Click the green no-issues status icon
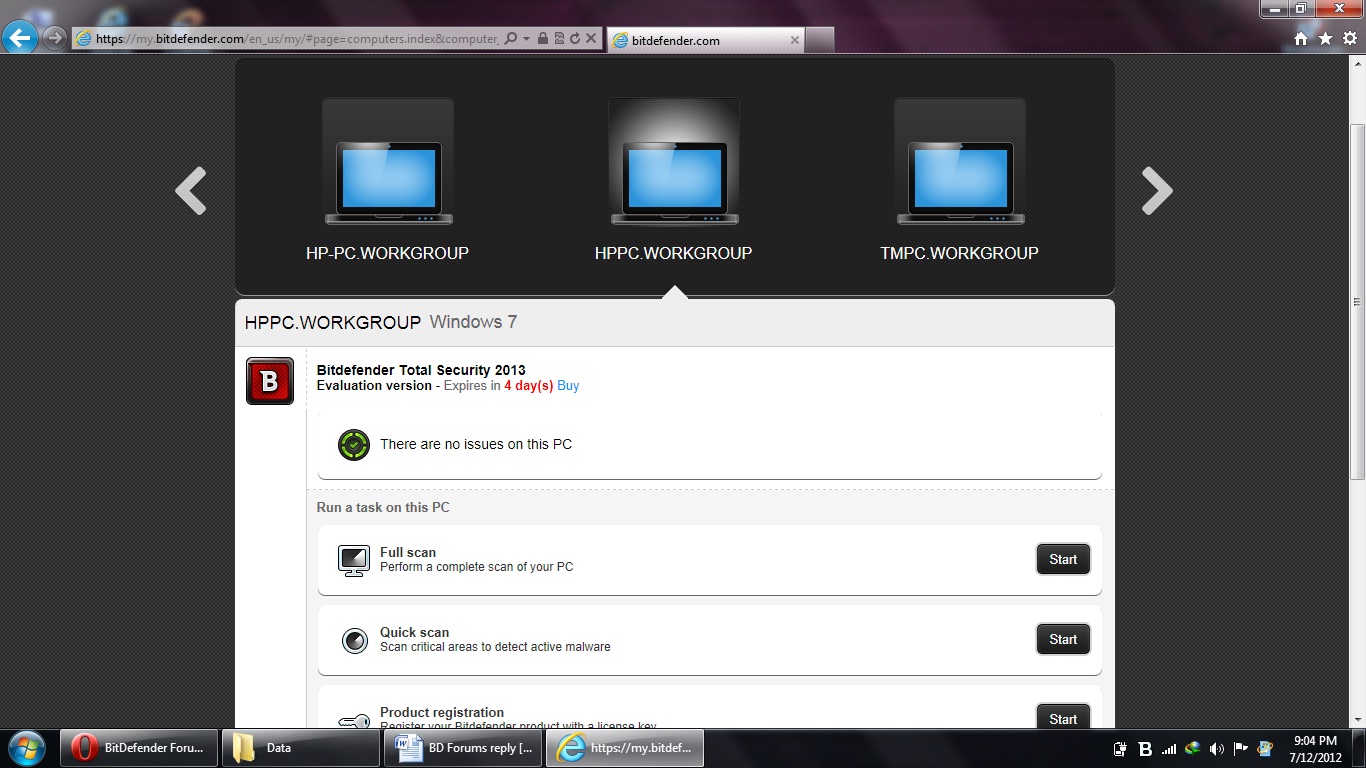 point(354,444)
